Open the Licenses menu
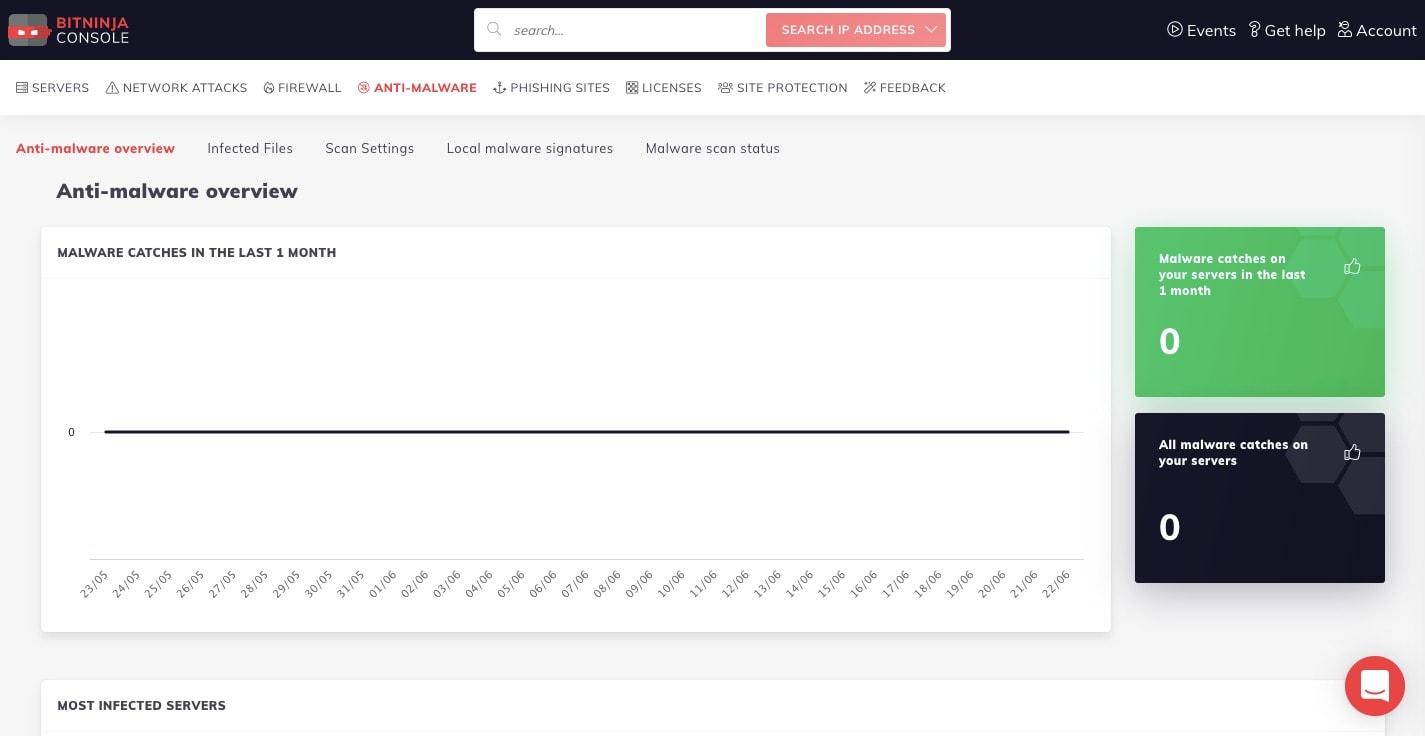Image resolution: width=1425 pixels, height=736 pixels. 664,88
